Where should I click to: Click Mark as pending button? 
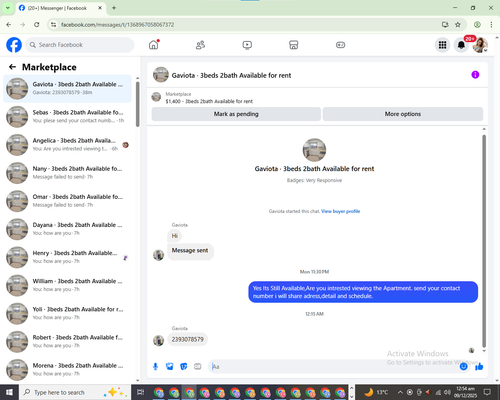pos(236,114)
